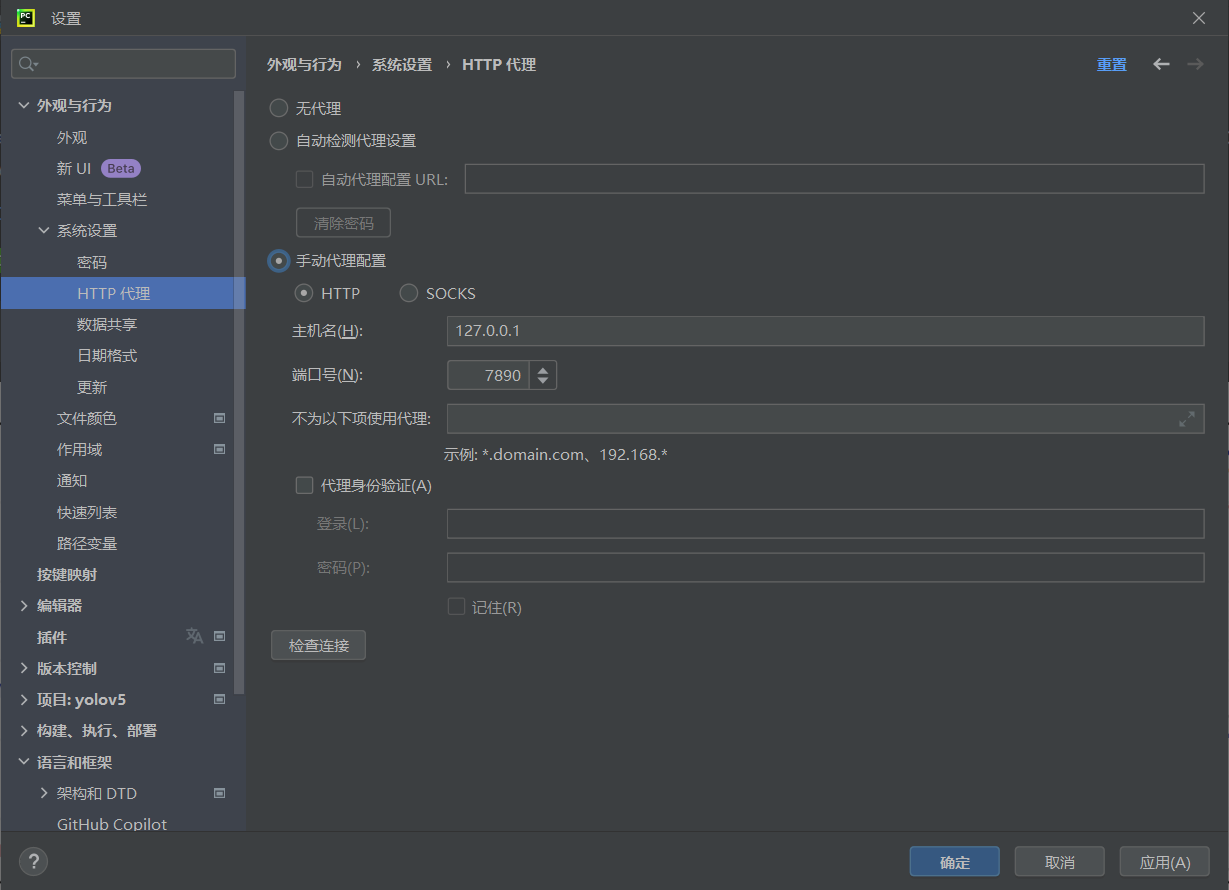The image size is (1229, 890).
Task: Select the 无代理 radio option
Action: pyautogui.click(x=279, y=108)
